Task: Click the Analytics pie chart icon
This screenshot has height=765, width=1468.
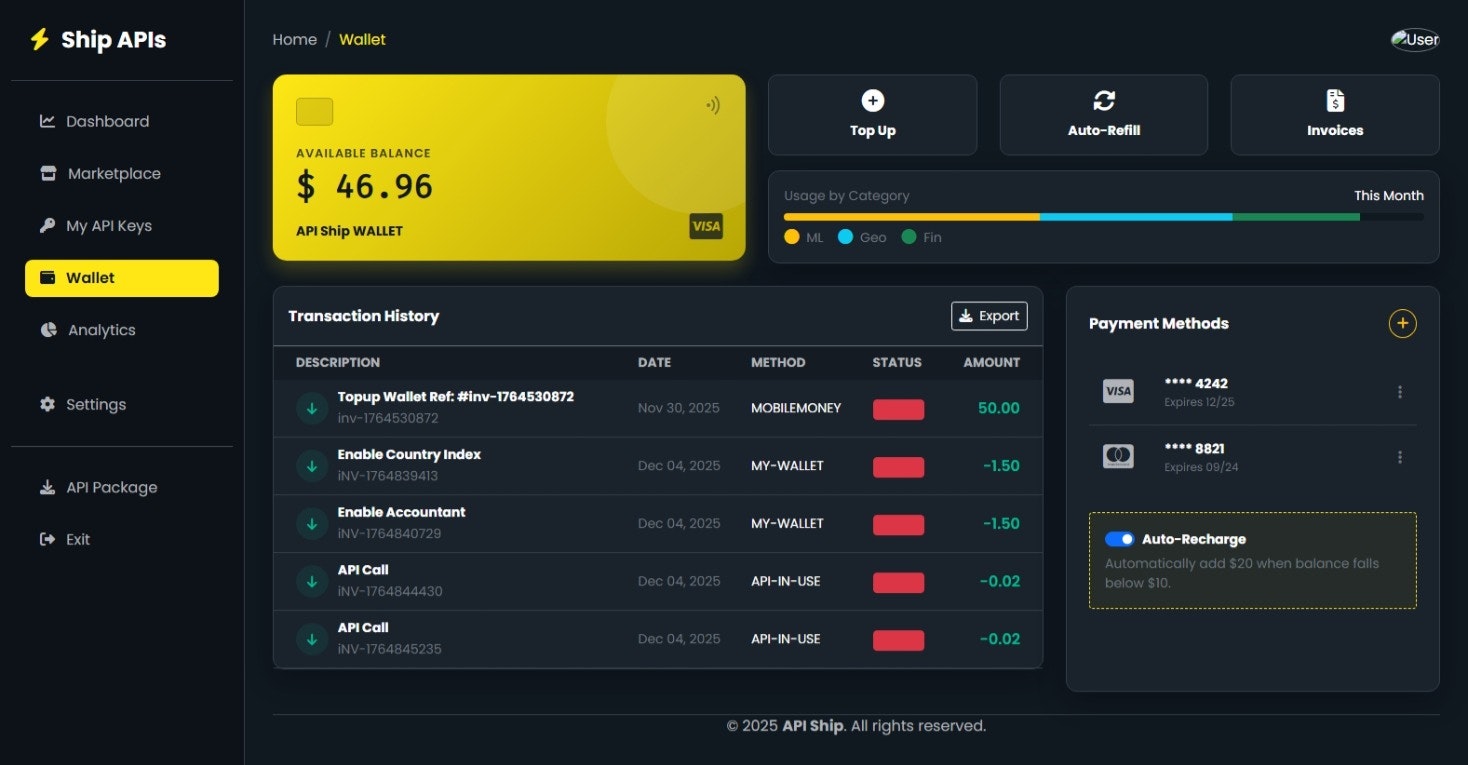Action: (x=46, y=329)
